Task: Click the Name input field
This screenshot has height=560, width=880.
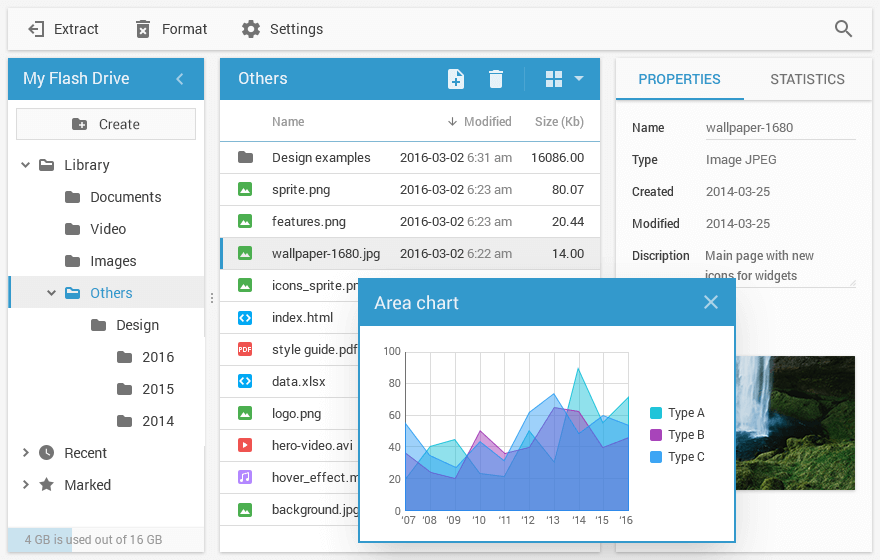Action: 779,128
